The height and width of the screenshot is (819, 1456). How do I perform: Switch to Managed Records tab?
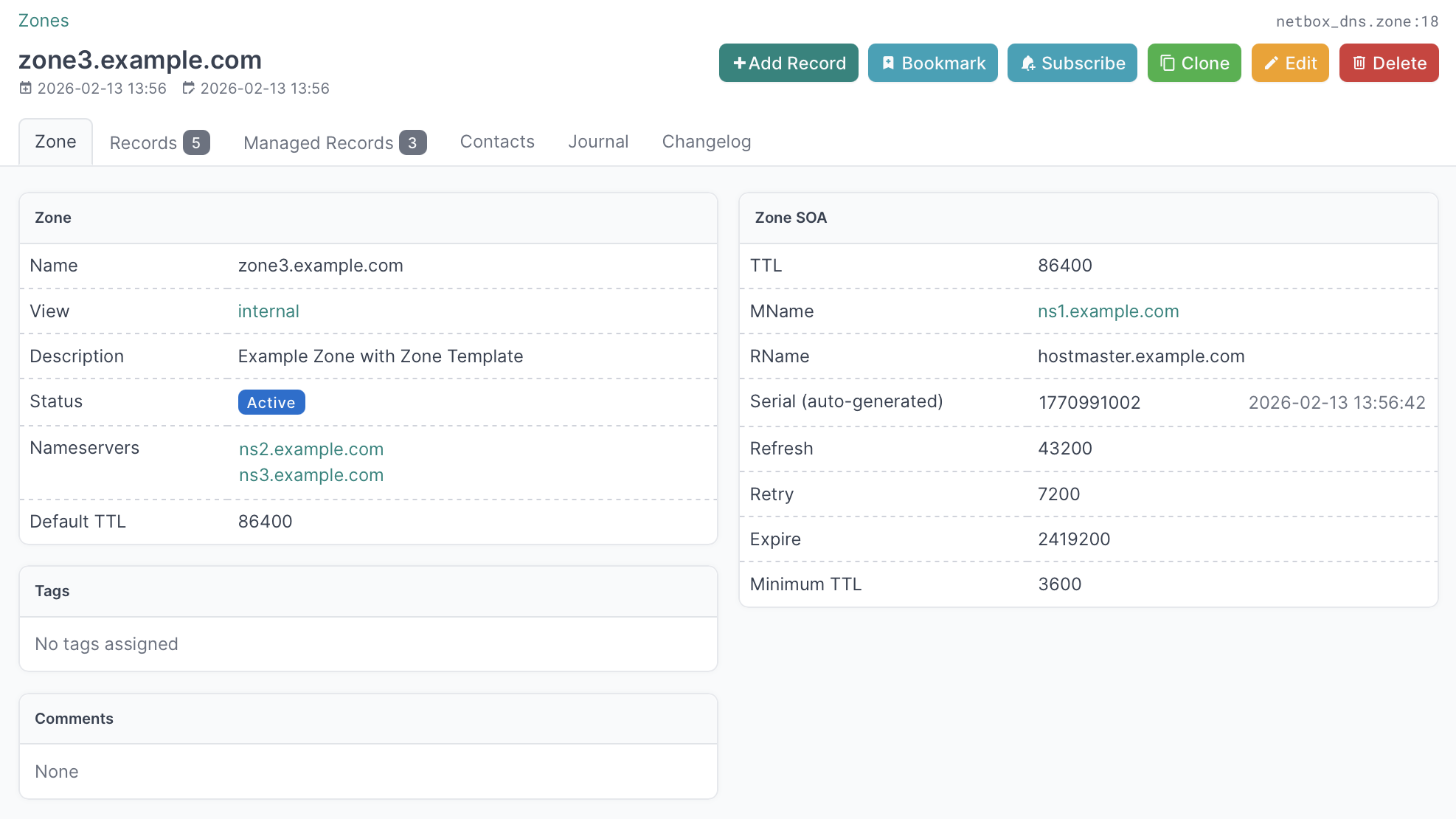point(319,142)
